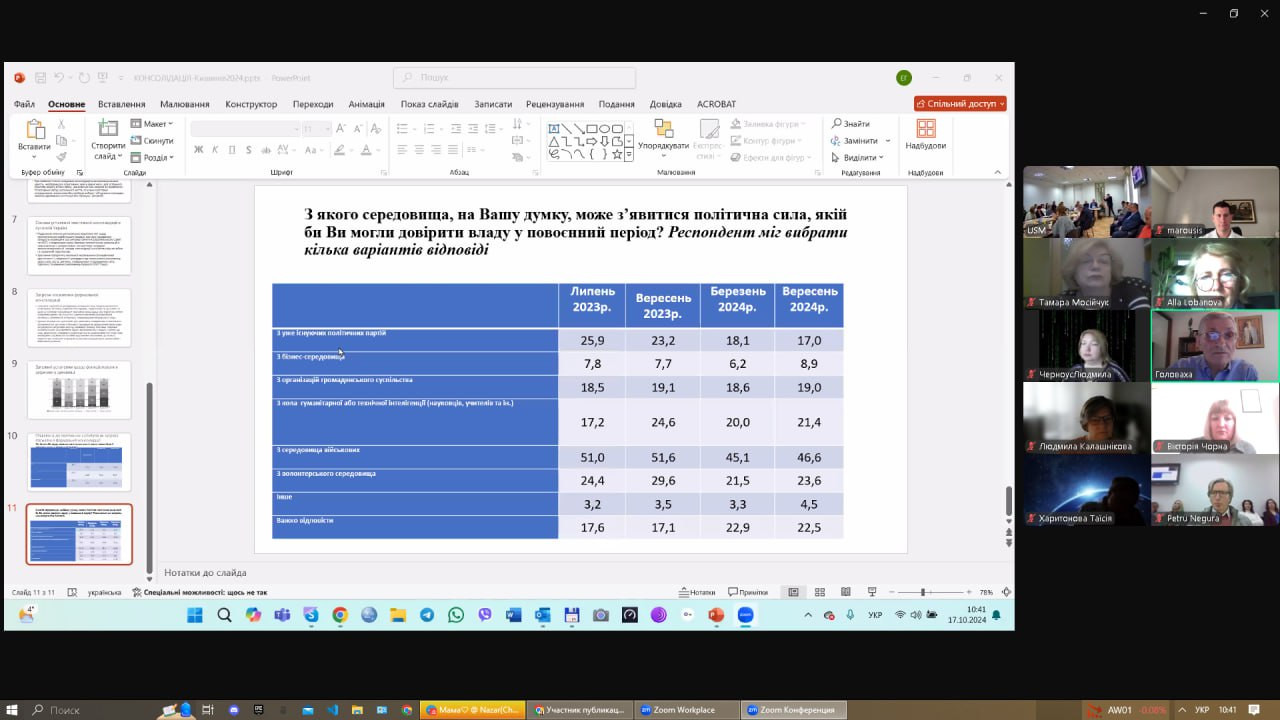Switch to Slide Sorter view icon

[820, 592]
